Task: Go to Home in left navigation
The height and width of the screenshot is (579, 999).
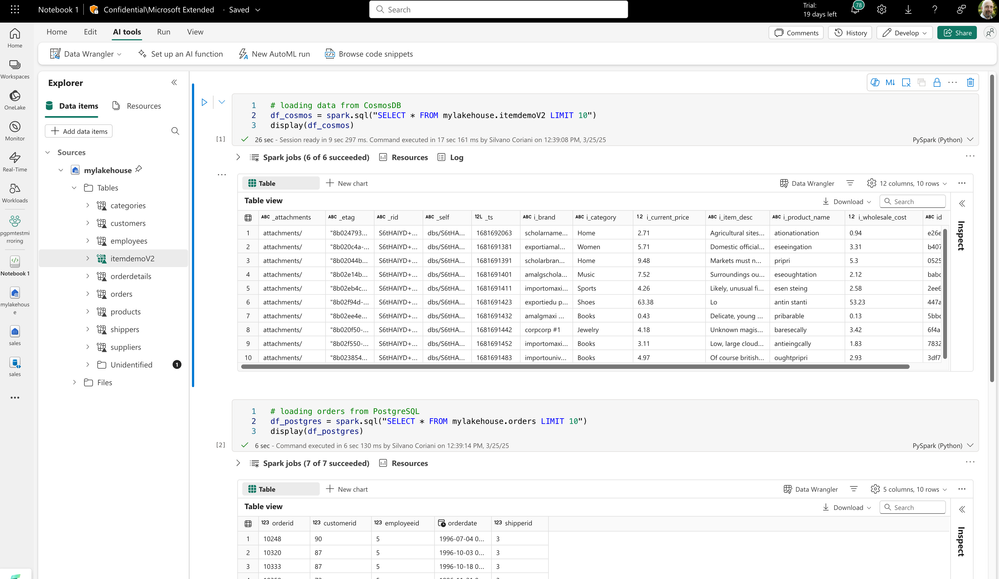Action: [15, 38]
